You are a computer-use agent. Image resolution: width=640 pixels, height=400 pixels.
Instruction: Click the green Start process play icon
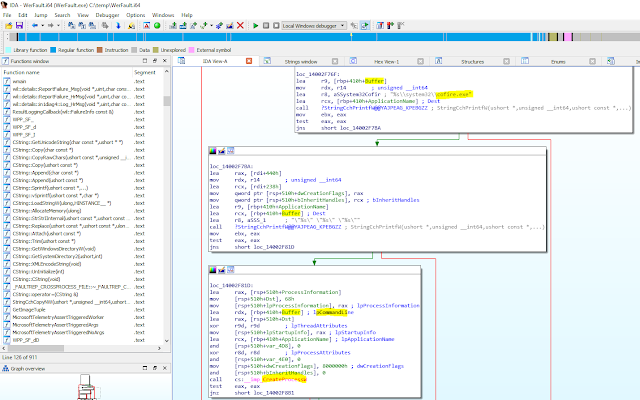pyautogui.click(x=255, y=24)
